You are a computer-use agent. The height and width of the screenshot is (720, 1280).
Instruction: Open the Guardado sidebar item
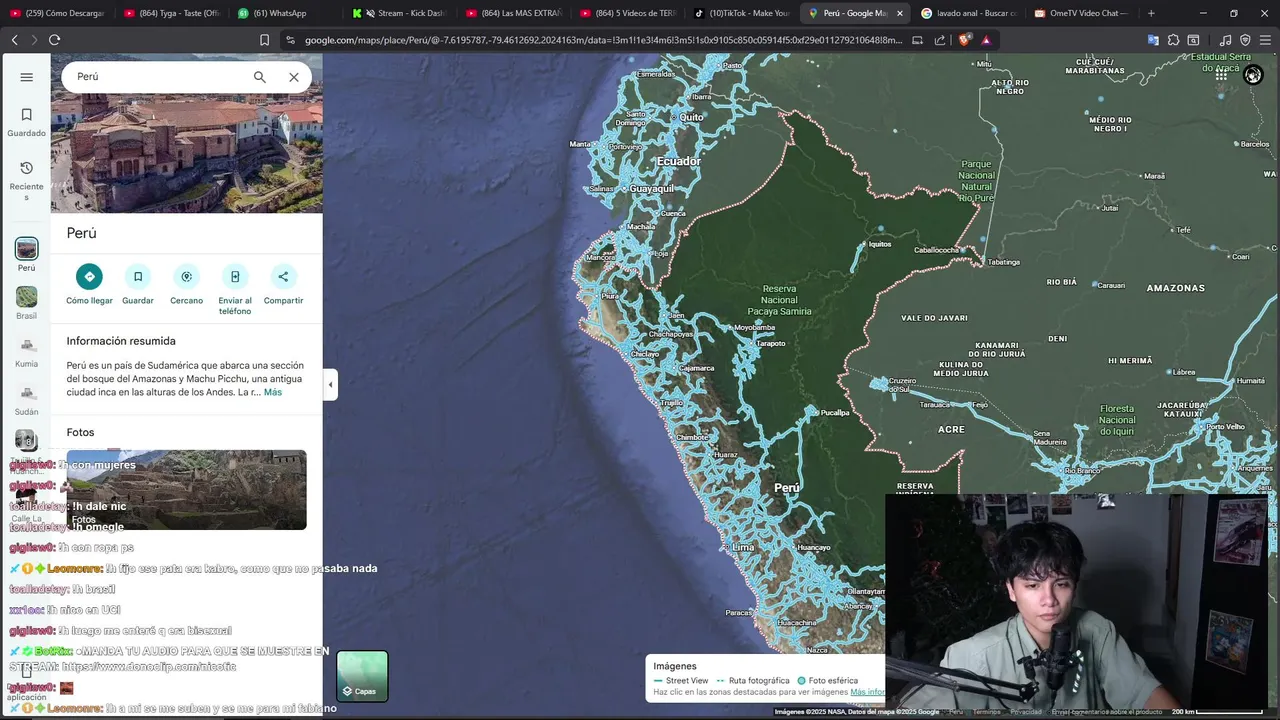(27, 122)
